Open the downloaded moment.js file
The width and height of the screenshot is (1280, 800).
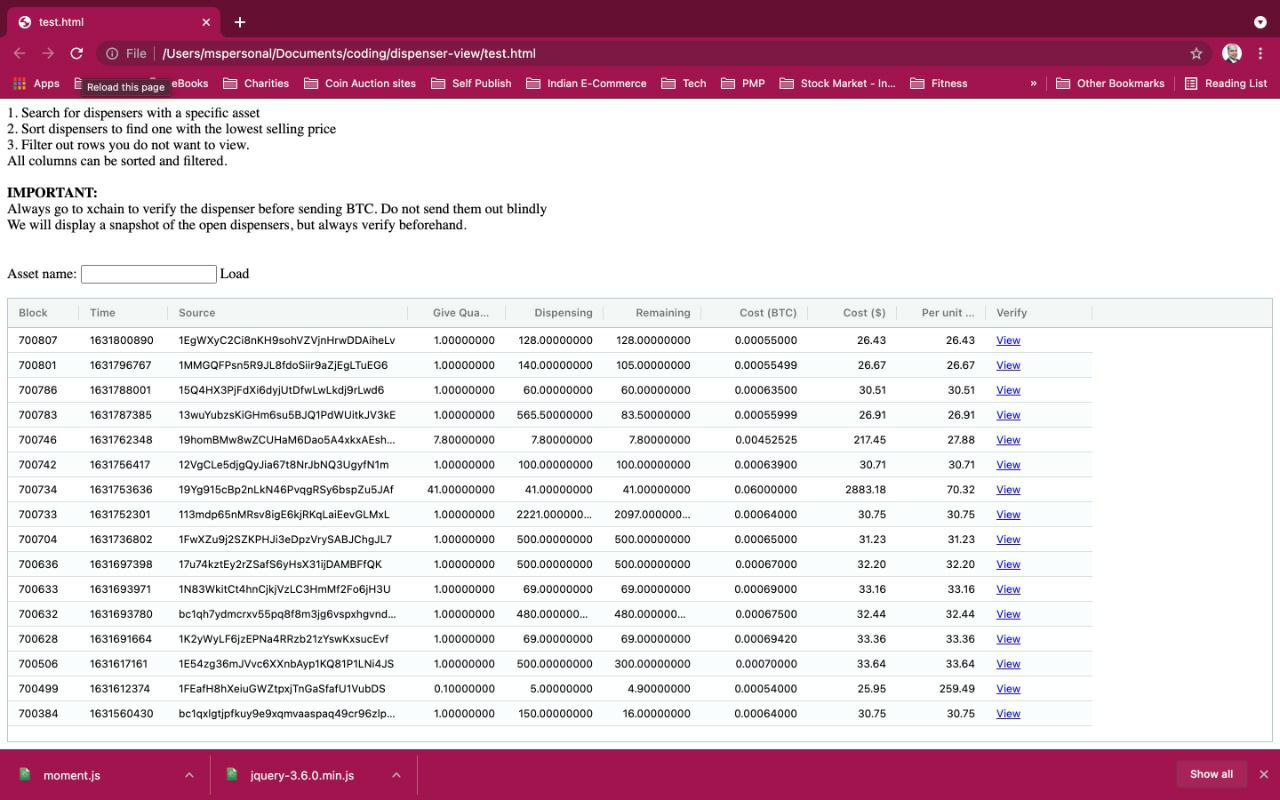pos(71,775)
